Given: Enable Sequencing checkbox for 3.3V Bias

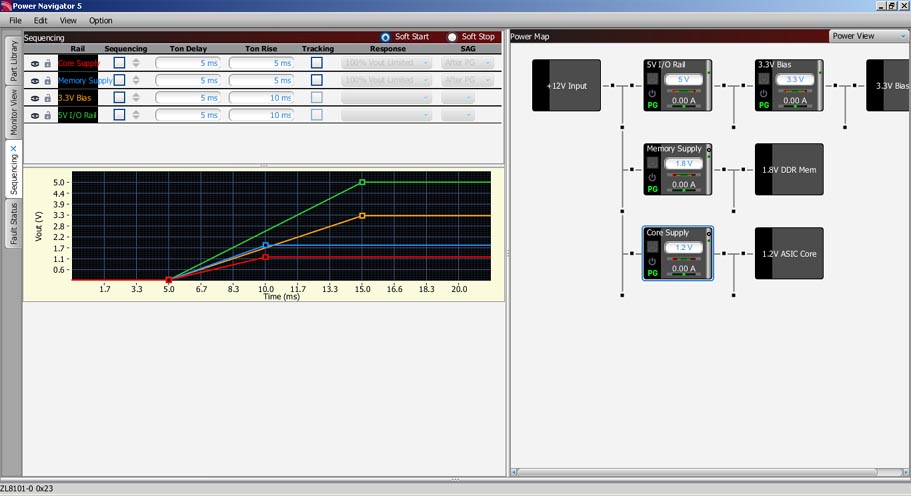Looking at the screenshot, I should [x=119, y=98].
